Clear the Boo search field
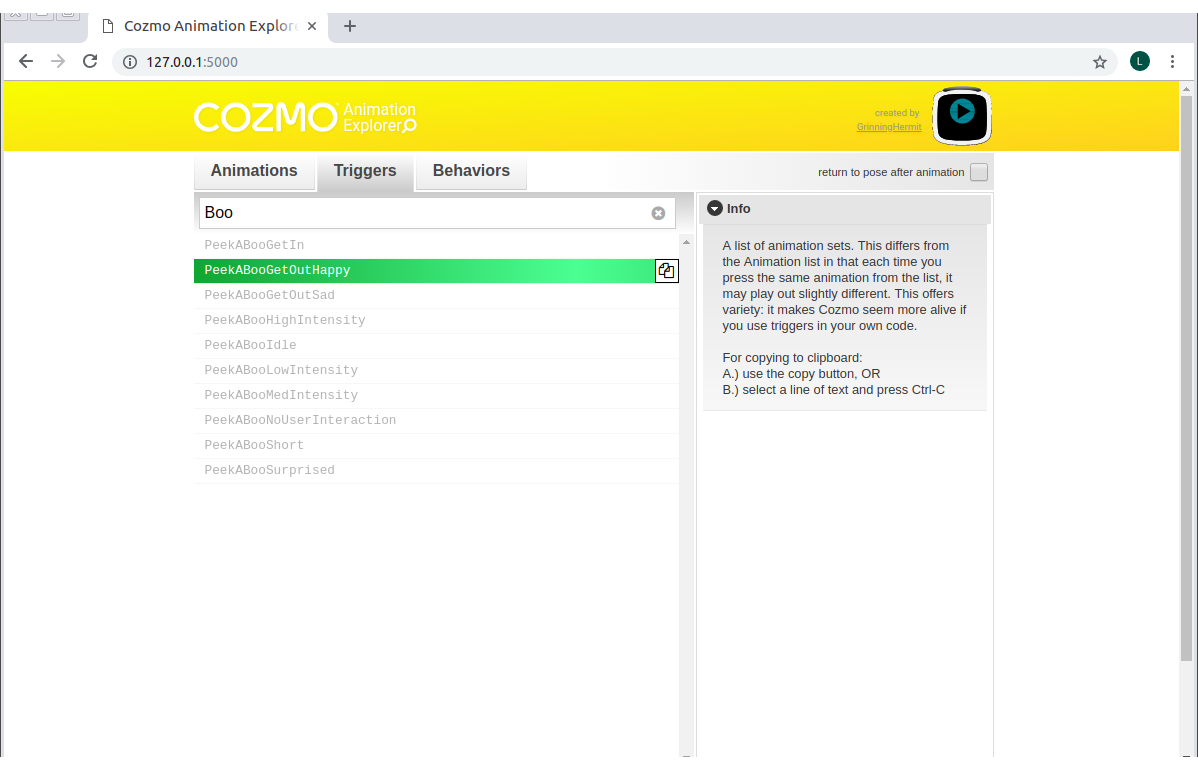 (658, 213)
